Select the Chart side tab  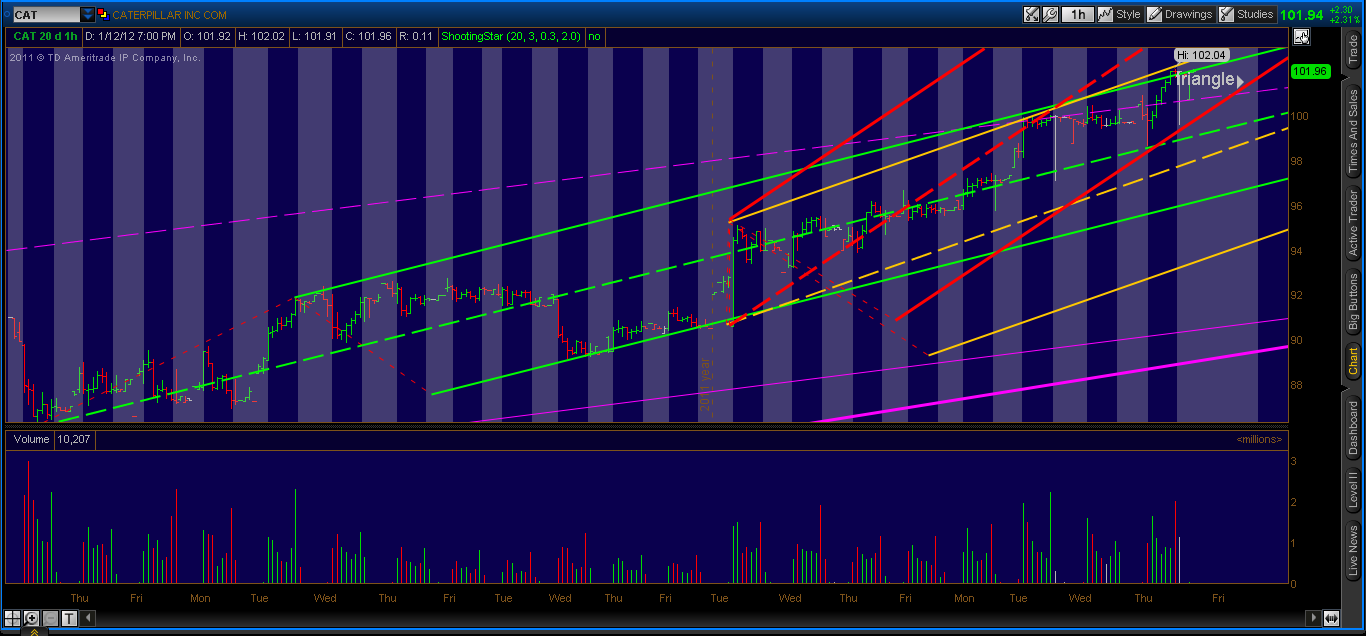pyautogui.click(x=1353, y=362)
